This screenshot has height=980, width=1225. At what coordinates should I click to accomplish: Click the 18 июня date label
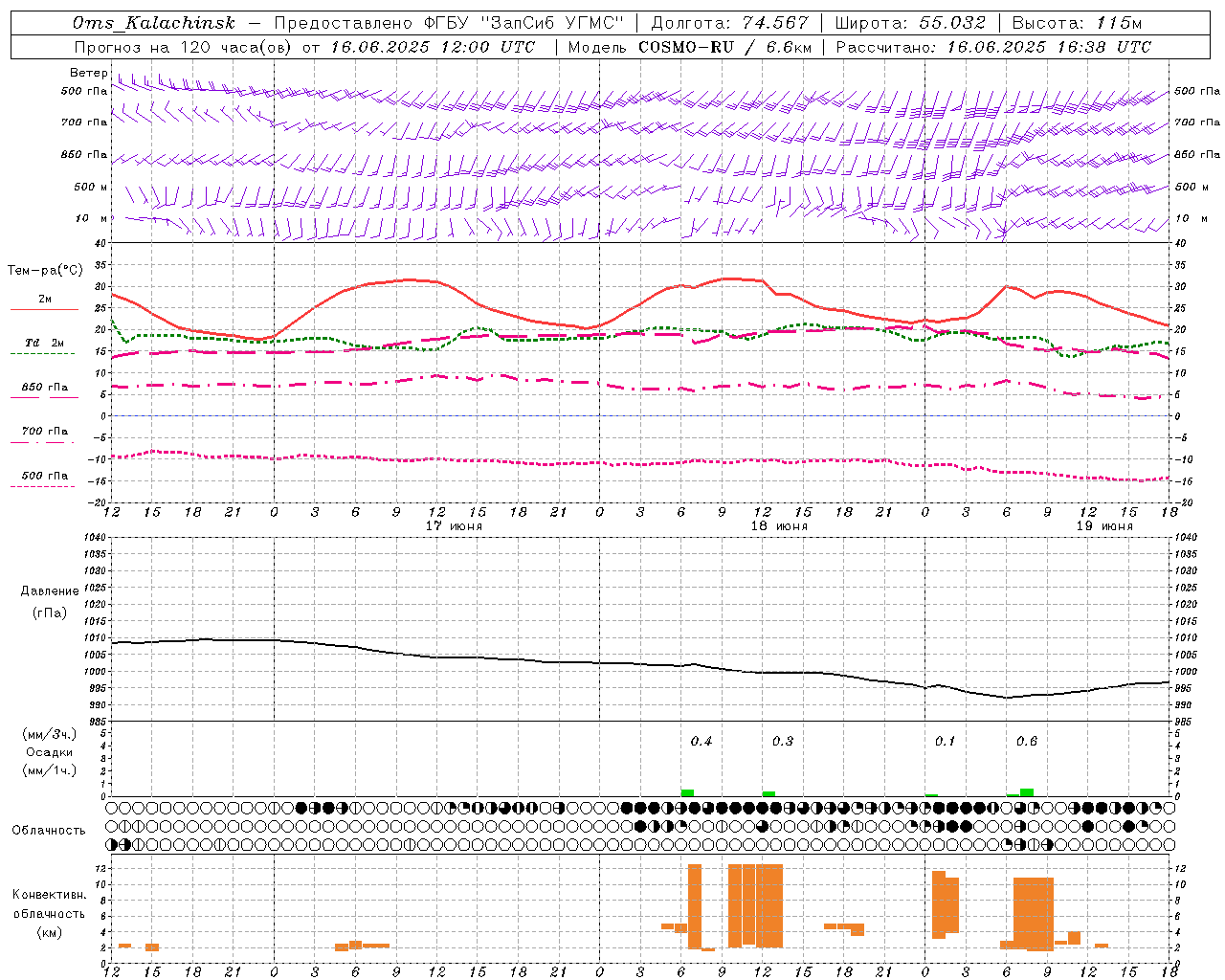779,526
